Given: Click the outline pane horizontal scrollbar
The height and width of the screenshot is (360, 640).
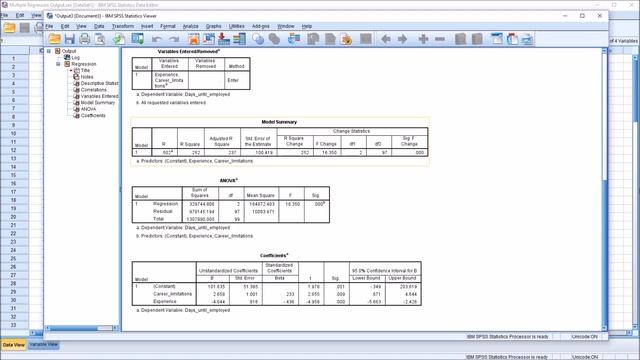Looking at the screenshot, I should point(82,328).
